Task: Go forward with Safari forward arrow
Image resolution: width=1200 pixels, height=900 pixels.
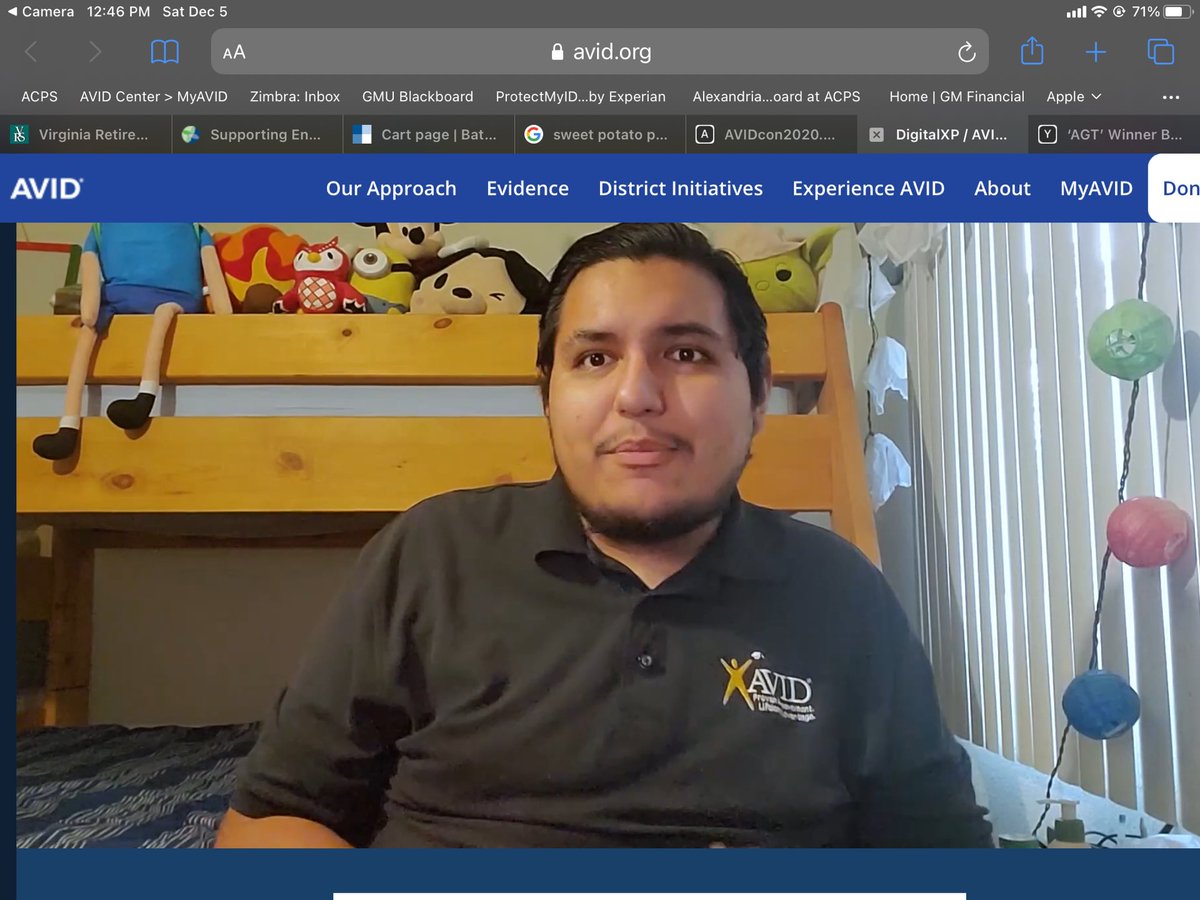Action: [x=95, y=52]
